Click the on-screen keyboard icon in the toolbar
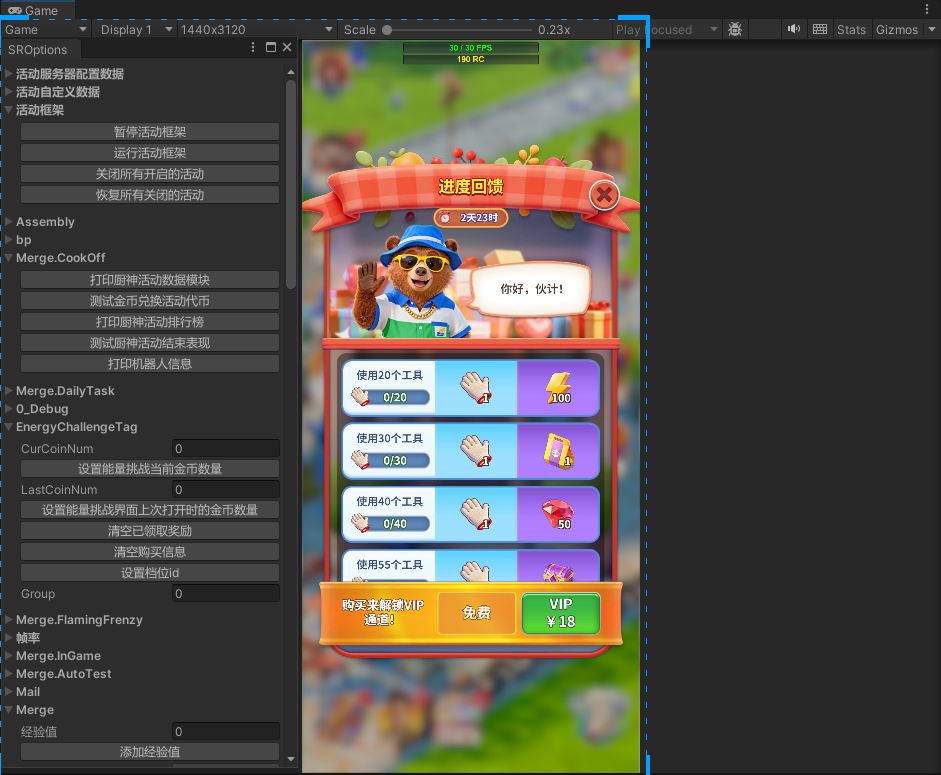This screenshot has height=775, width=941. tap(819, 30)
